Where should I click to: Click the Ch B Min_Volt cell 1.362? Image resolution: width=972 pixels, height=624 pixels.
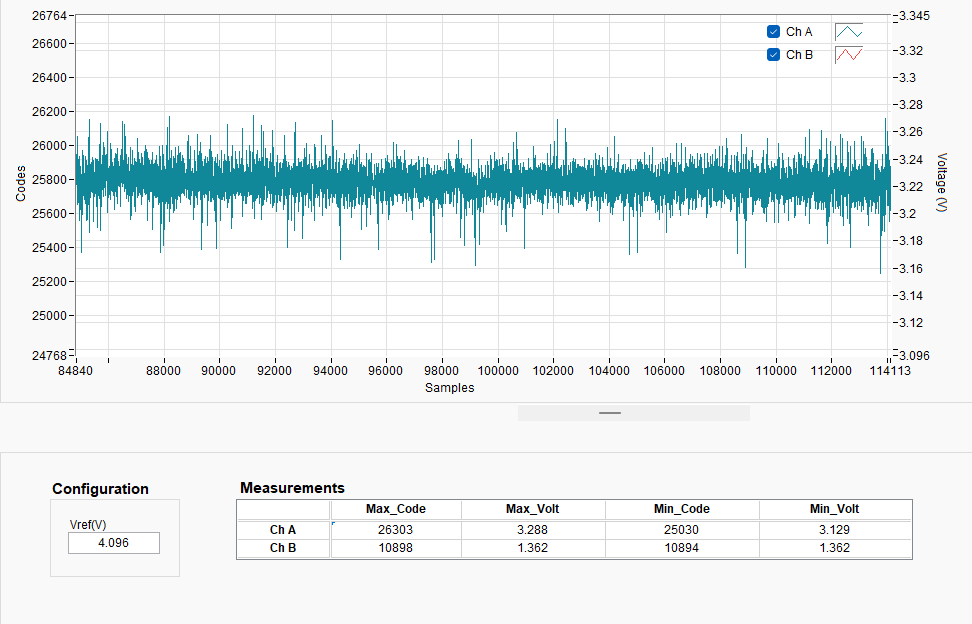(x=834, y=548)
